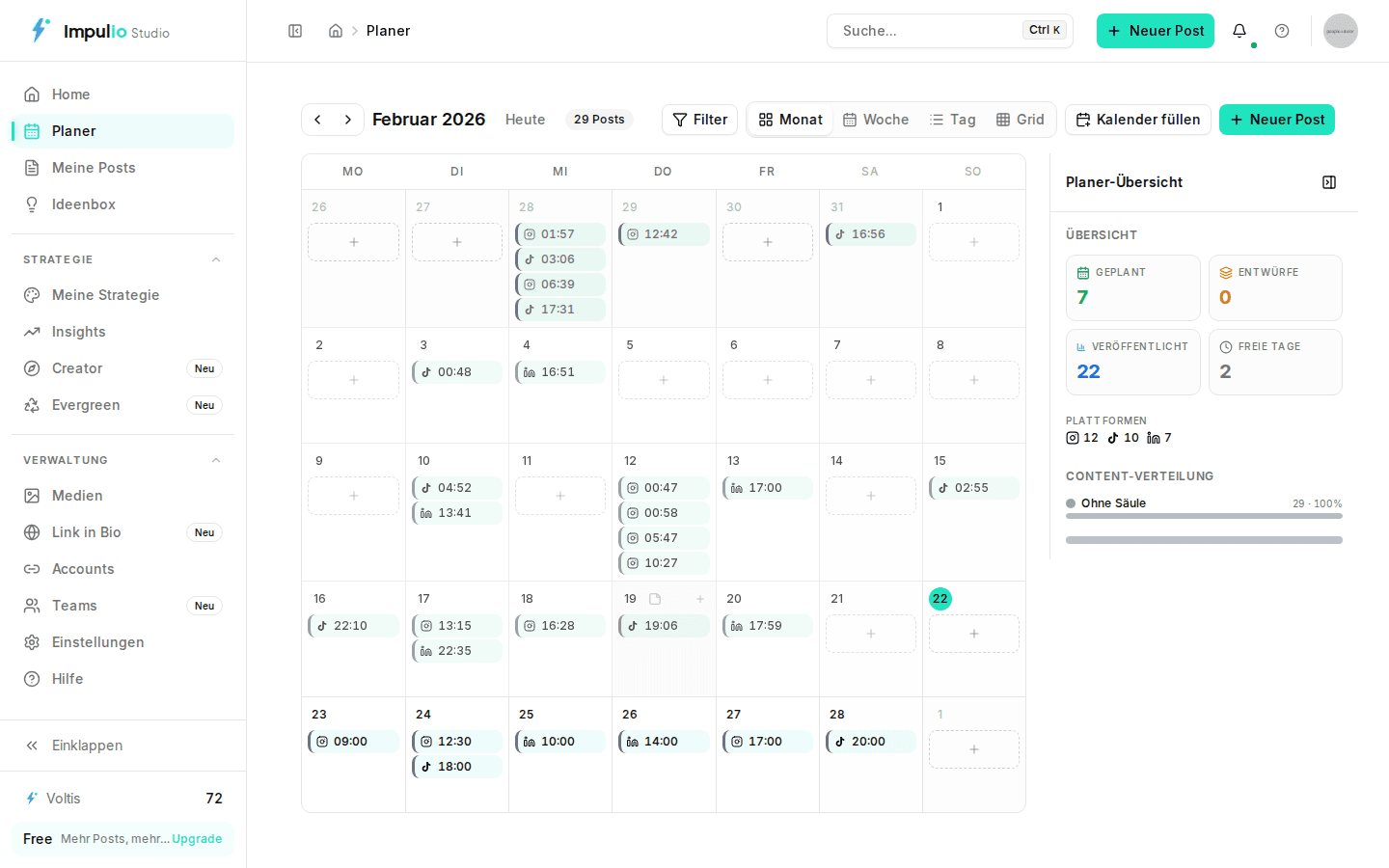Collapse the Planer-Übersicht panel

point(1329,181)
